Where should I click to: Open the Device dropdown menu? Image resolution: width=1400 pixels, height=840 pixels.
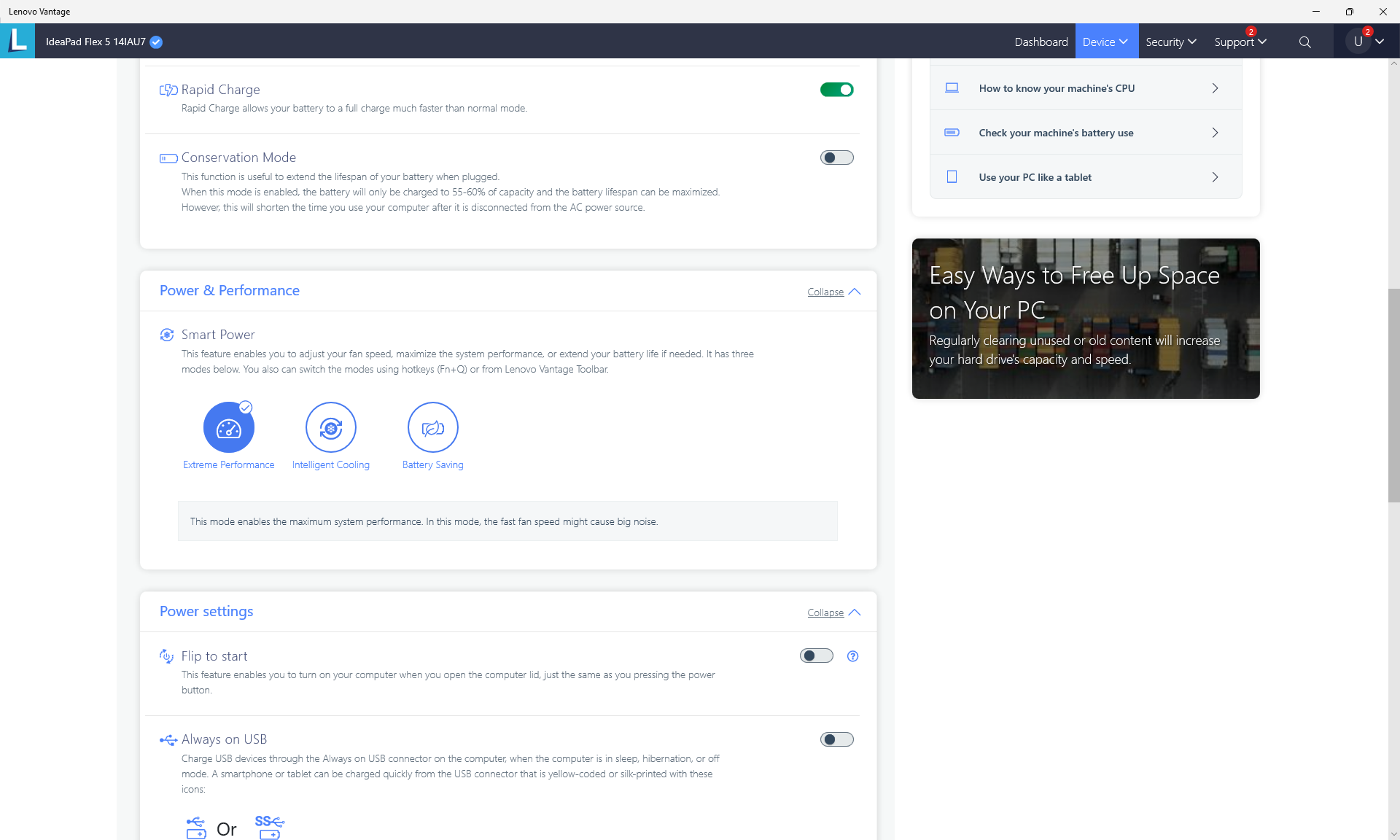coord(1105,42)
